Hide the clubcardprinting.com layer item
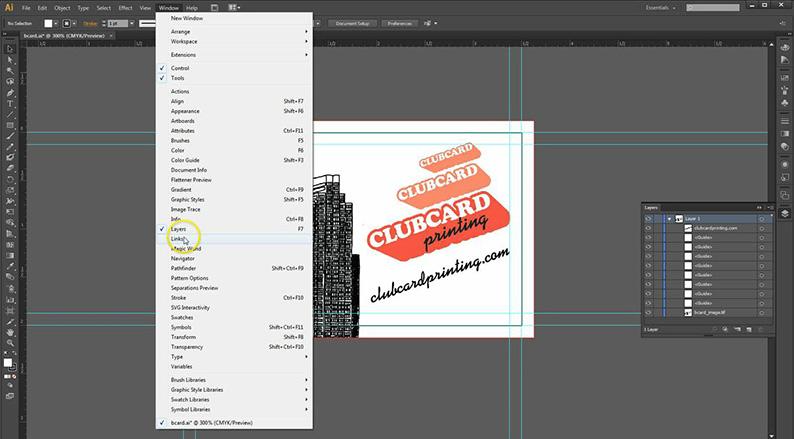The height and width of the screenshot is (439, 794). point(648,228)
